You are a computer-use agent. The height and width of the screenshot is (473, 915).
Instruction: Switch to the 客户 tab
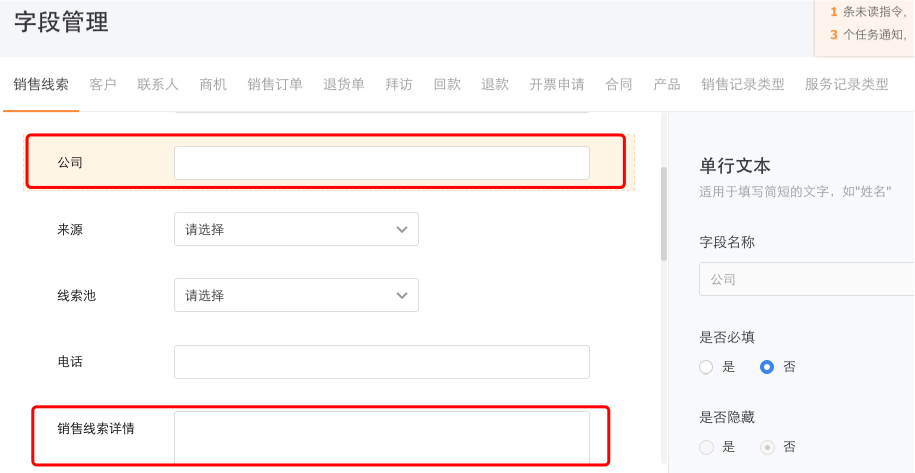click(103, 85)
